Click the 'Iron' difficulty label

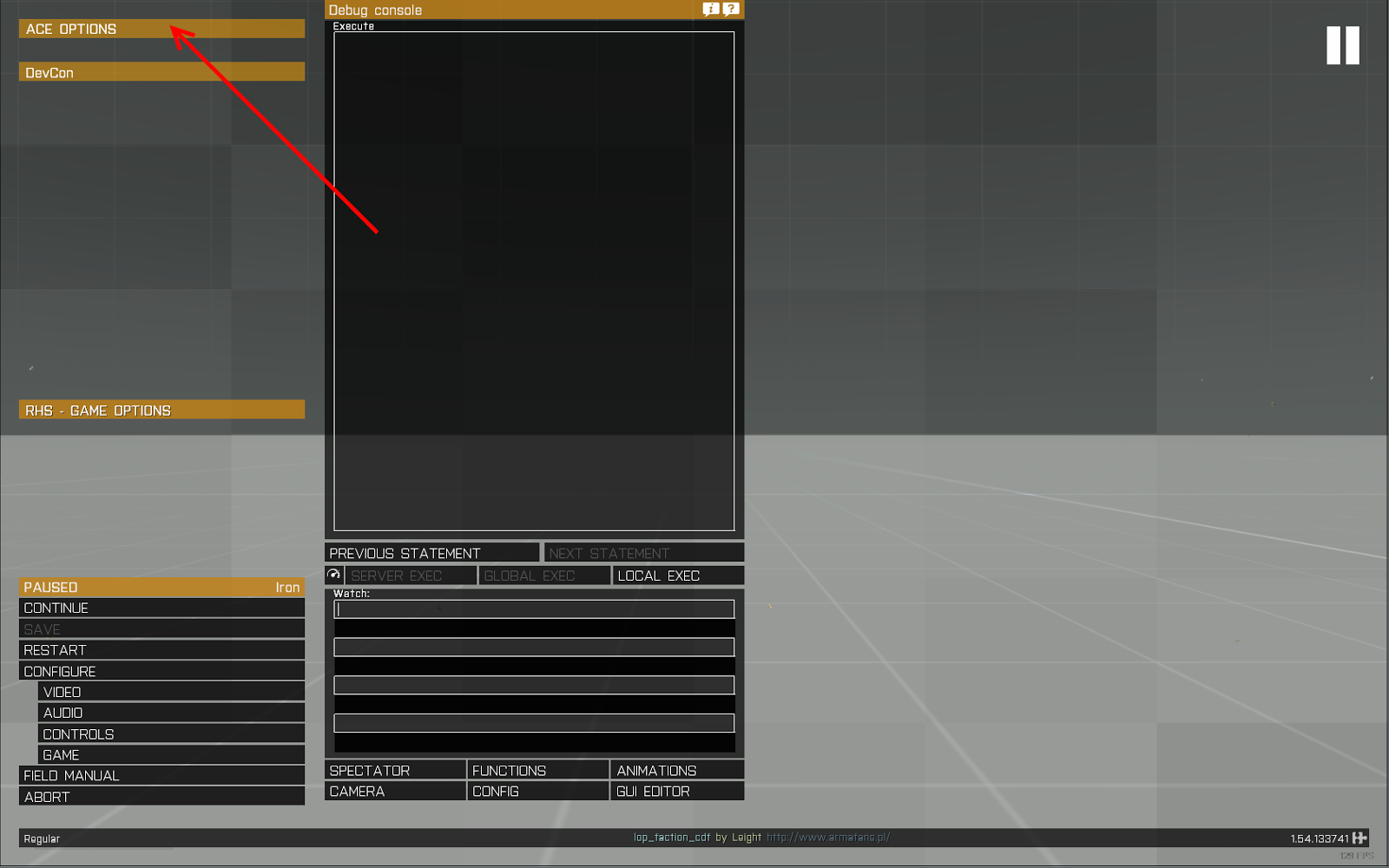[287, 588]
